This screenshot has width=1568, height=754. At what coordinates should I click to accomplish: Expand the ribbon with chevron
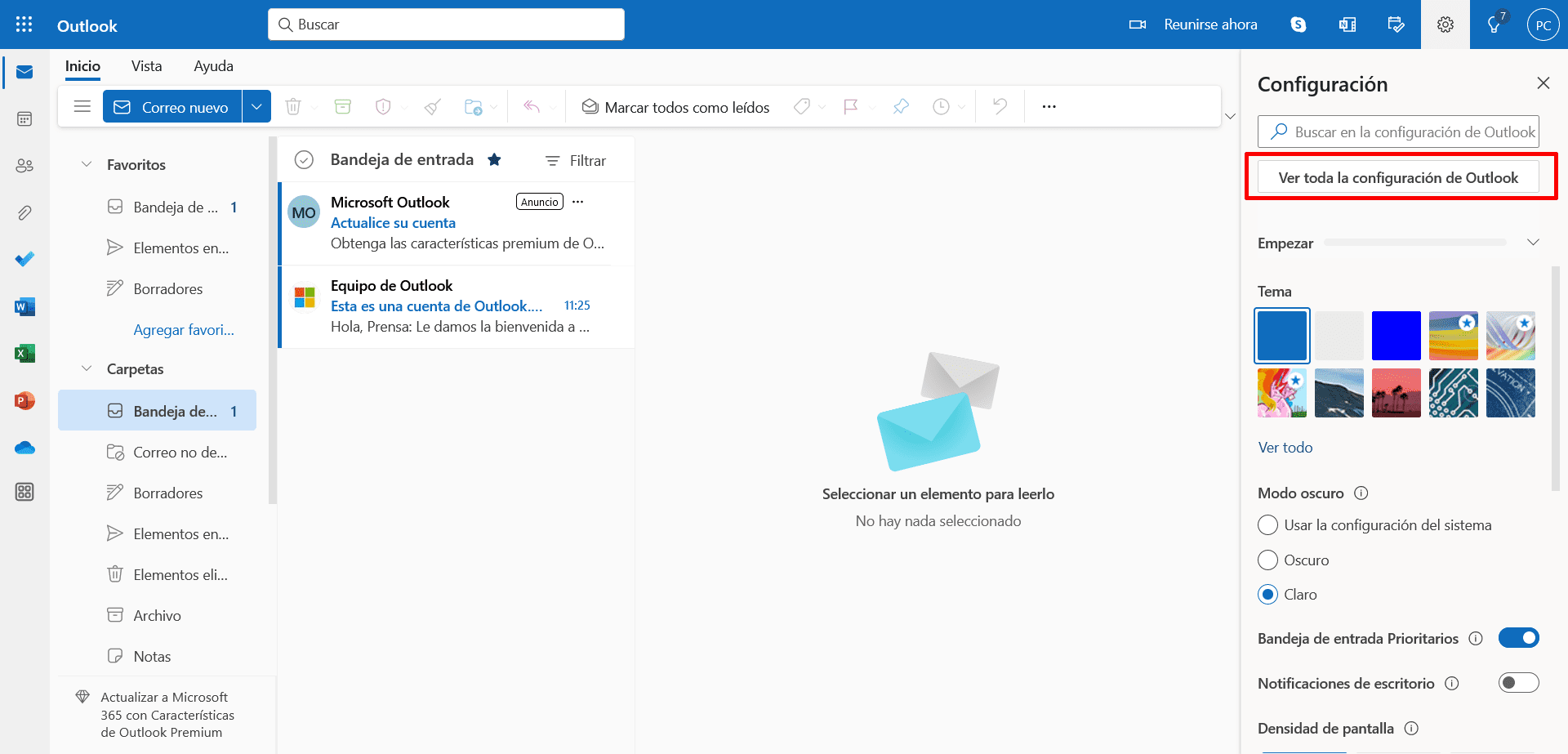1230,116
